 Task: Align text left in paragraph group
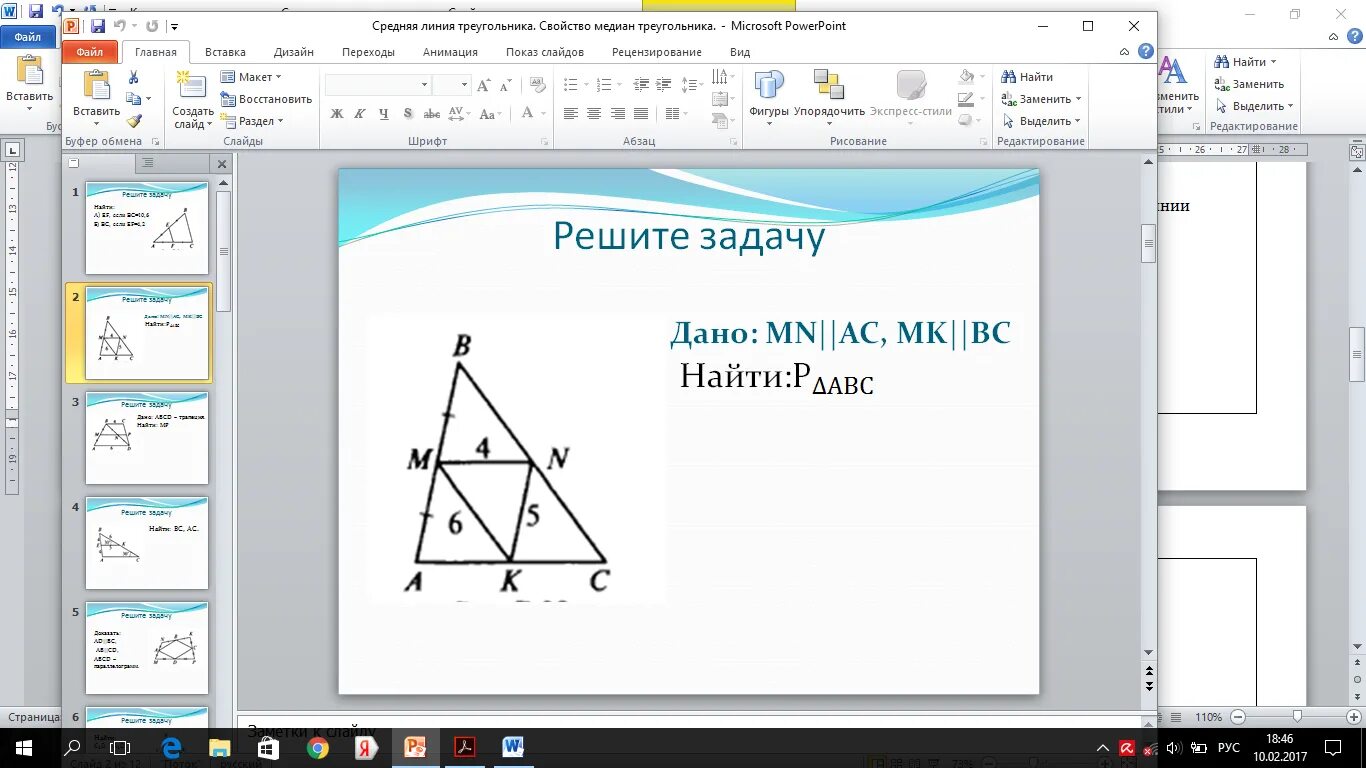(570, 114)
